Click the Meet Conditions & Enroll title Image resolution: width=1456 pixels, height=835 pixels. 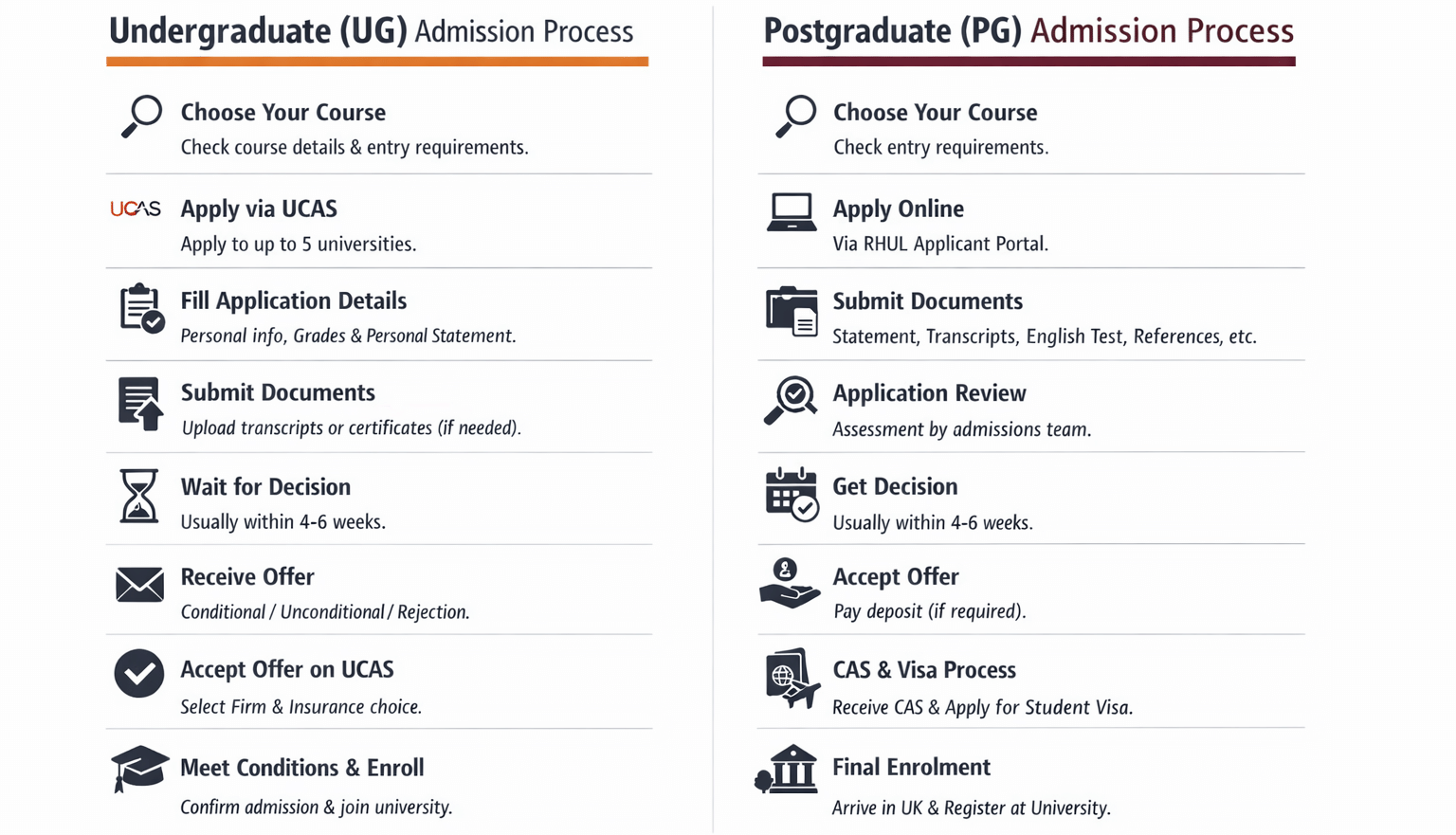pos(302,768)
